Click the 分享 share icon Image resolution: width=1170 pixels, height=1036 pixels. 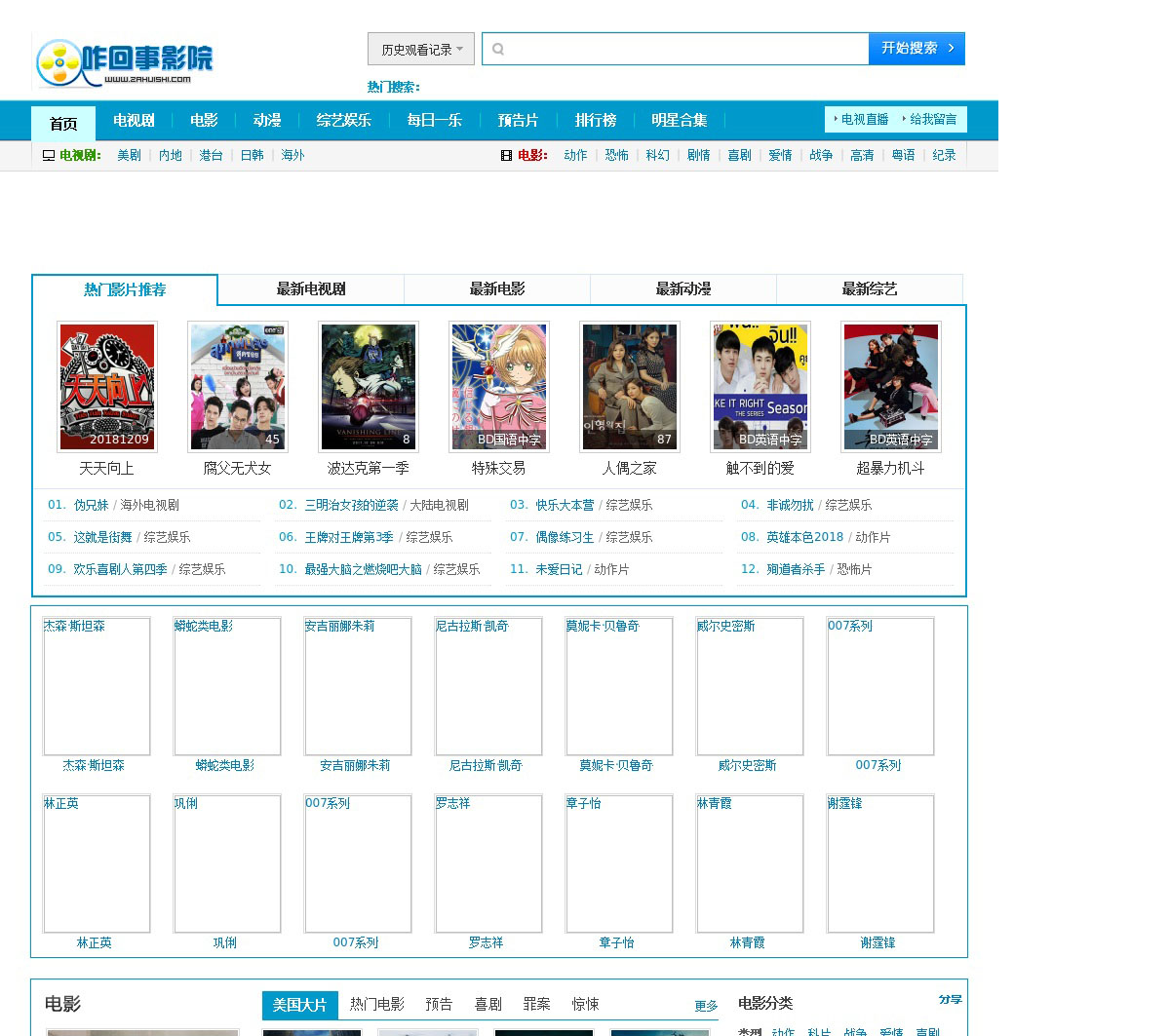coord(950,1000)
